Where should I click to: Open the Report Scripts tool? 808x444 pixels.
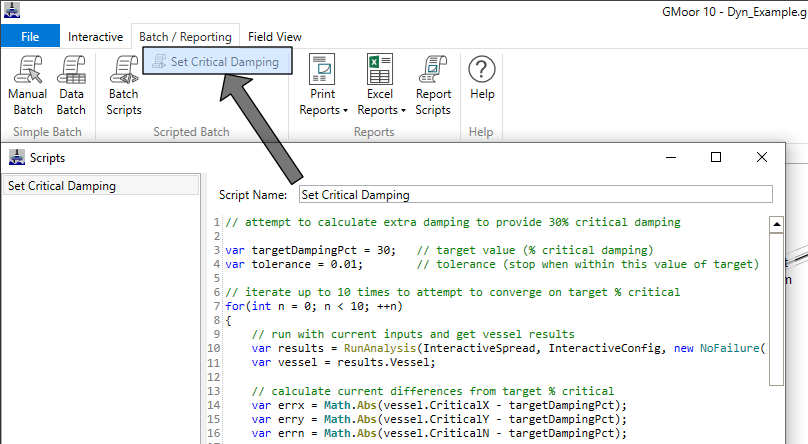(x=433, y=86)
